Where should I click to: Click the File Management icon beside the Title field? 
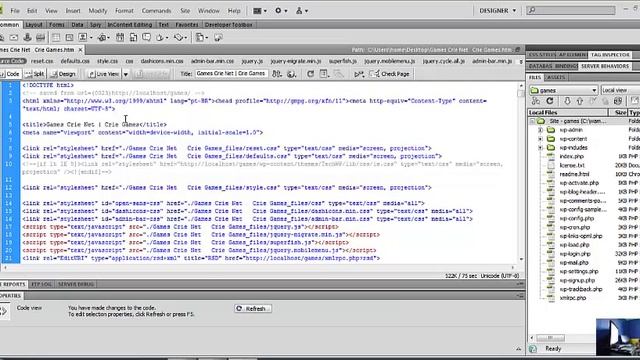point(277,74)
